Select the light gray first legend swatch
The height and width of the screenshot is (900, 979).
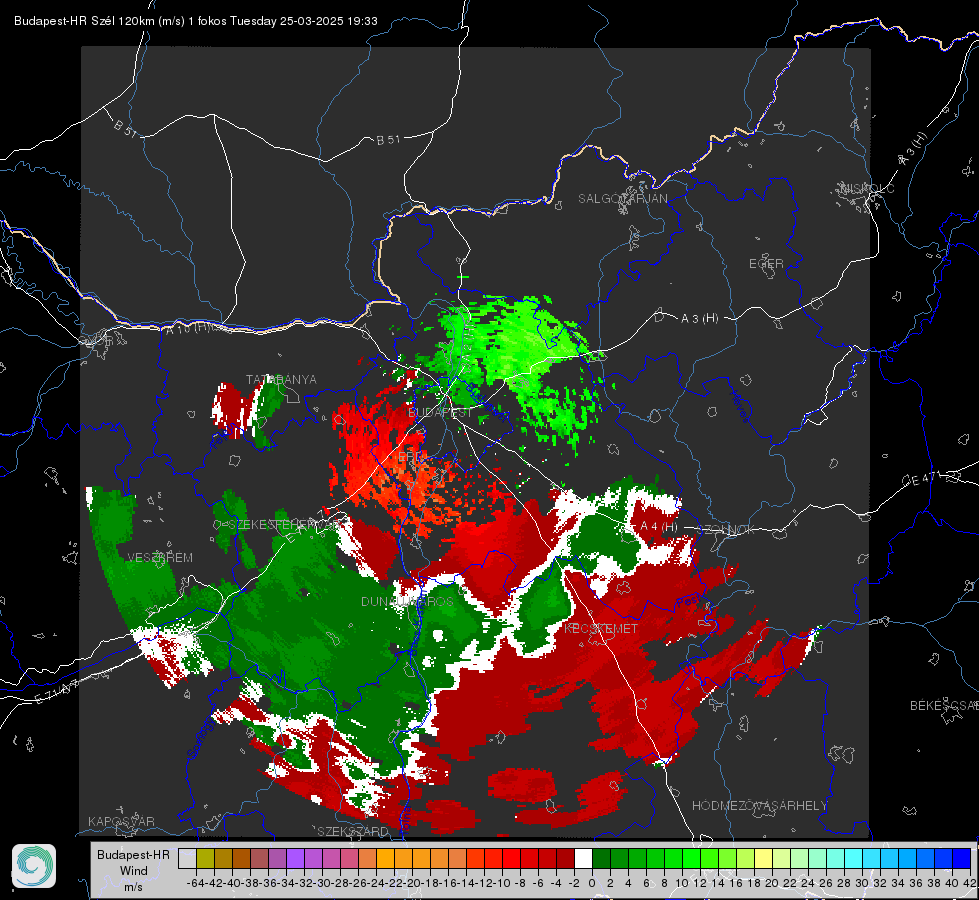coord(187,858)
